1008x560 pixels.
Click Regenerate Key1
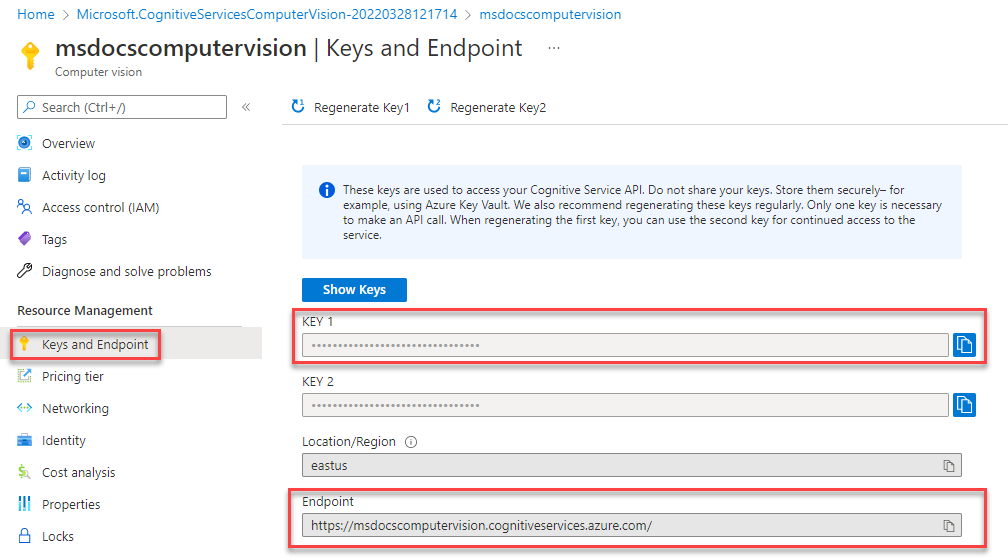click(350, 107)
